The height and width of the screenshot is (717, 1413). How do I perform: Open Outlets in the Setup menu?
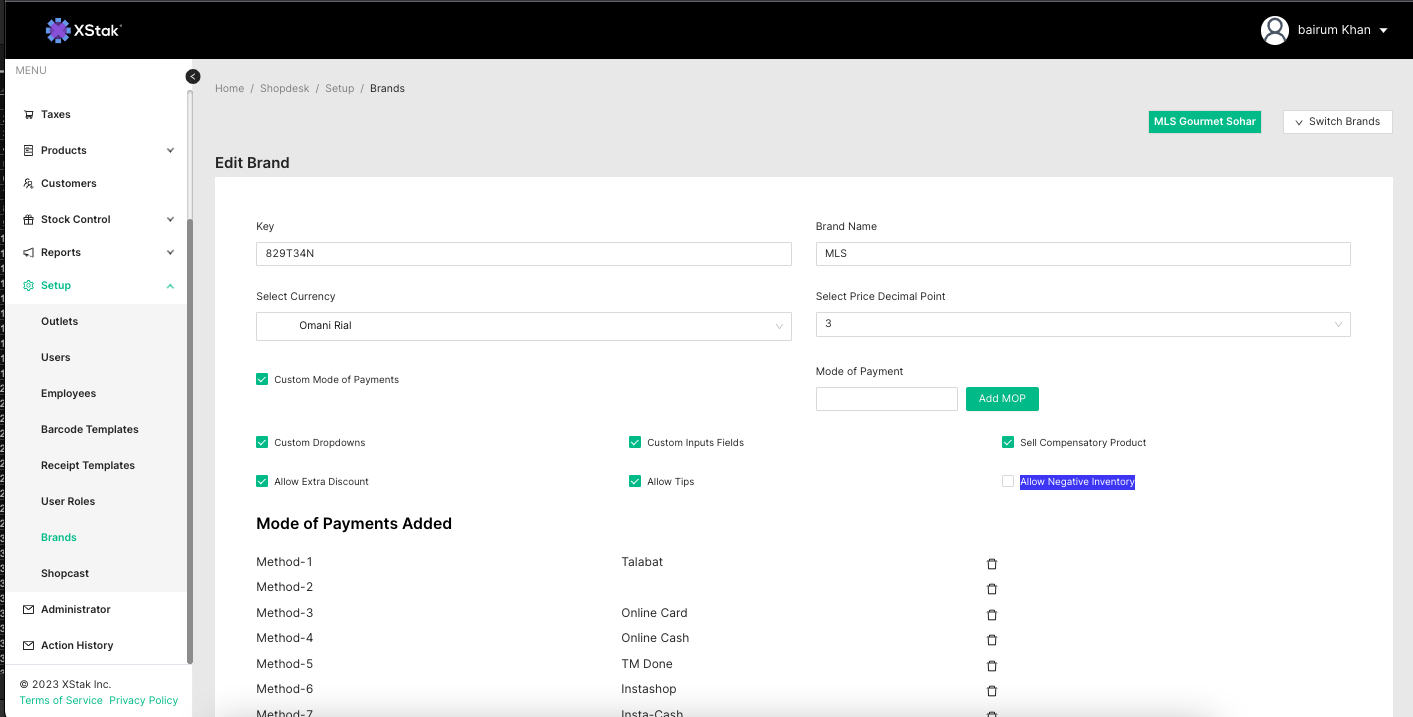point(59,321)
